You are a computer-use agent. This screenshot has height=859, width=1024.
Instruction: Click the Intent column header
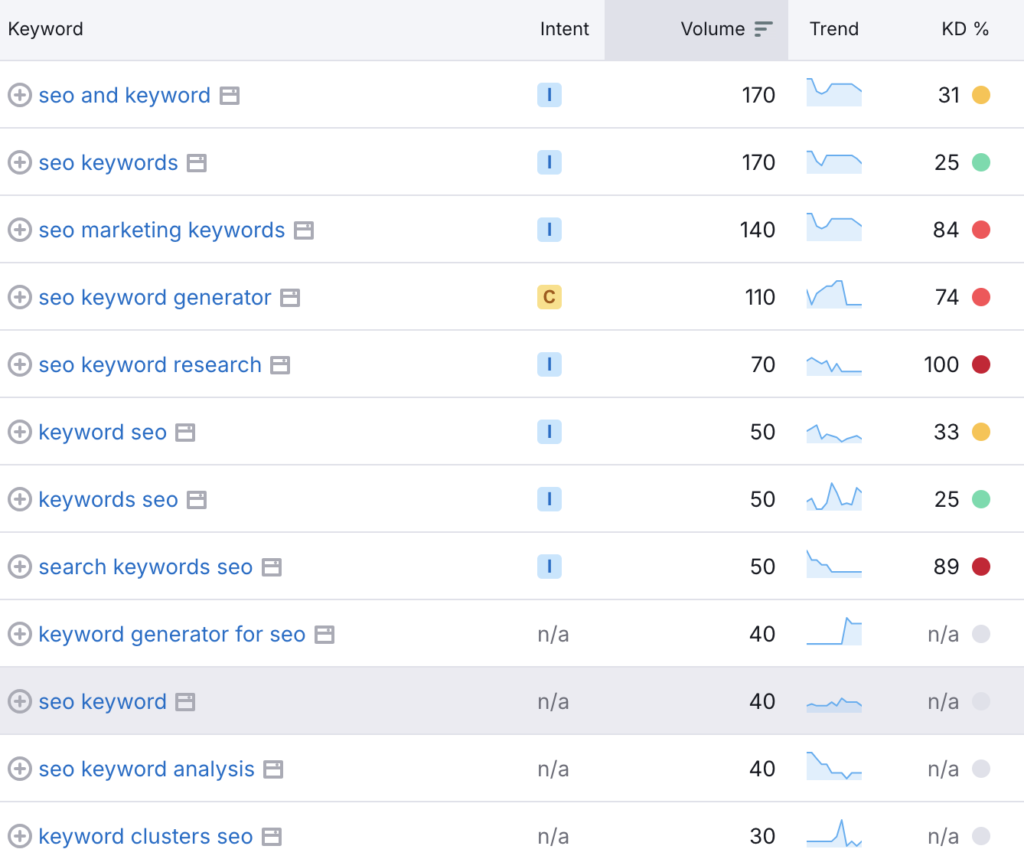(x=564, y=29)
